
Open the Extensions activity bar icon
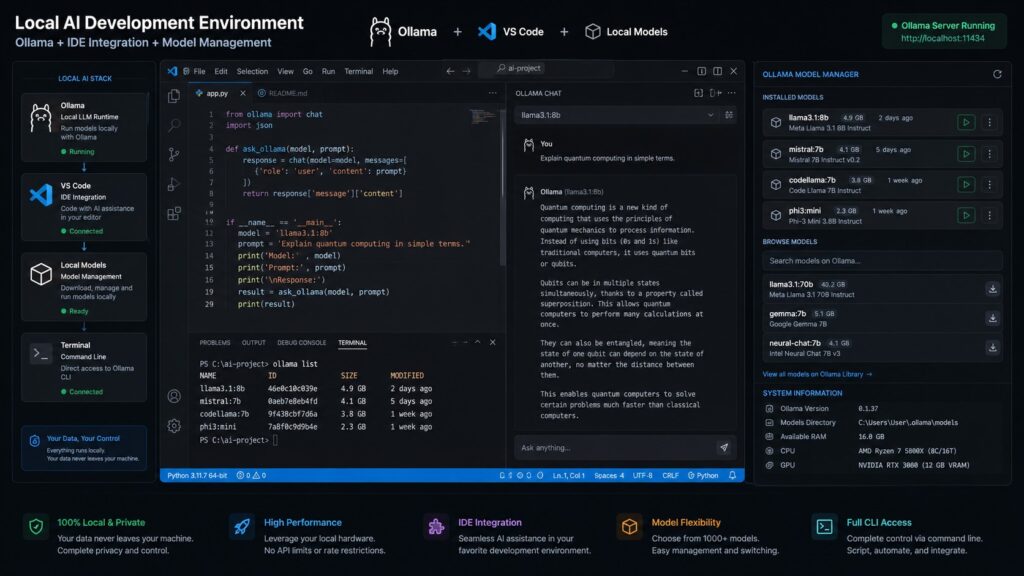point(174,214)
